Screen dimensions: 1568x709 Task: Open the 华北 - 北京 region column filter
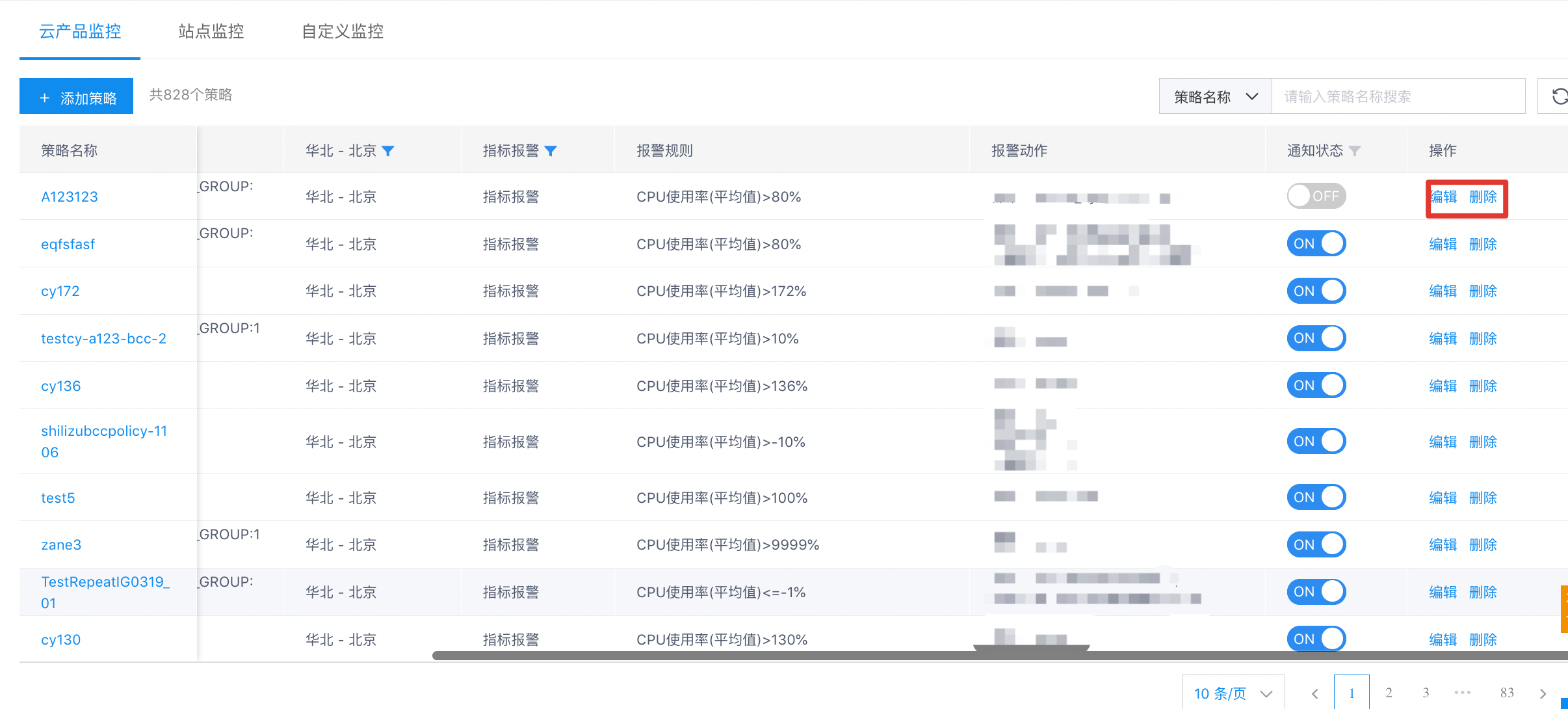[x=388, y=151]
